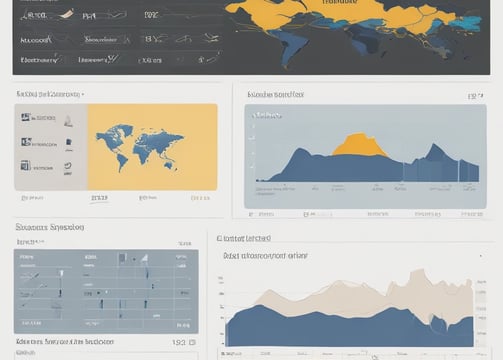Click the second square icon in map legend list
The width and height of the screenshot is (503, 360).
pos(26,142)
